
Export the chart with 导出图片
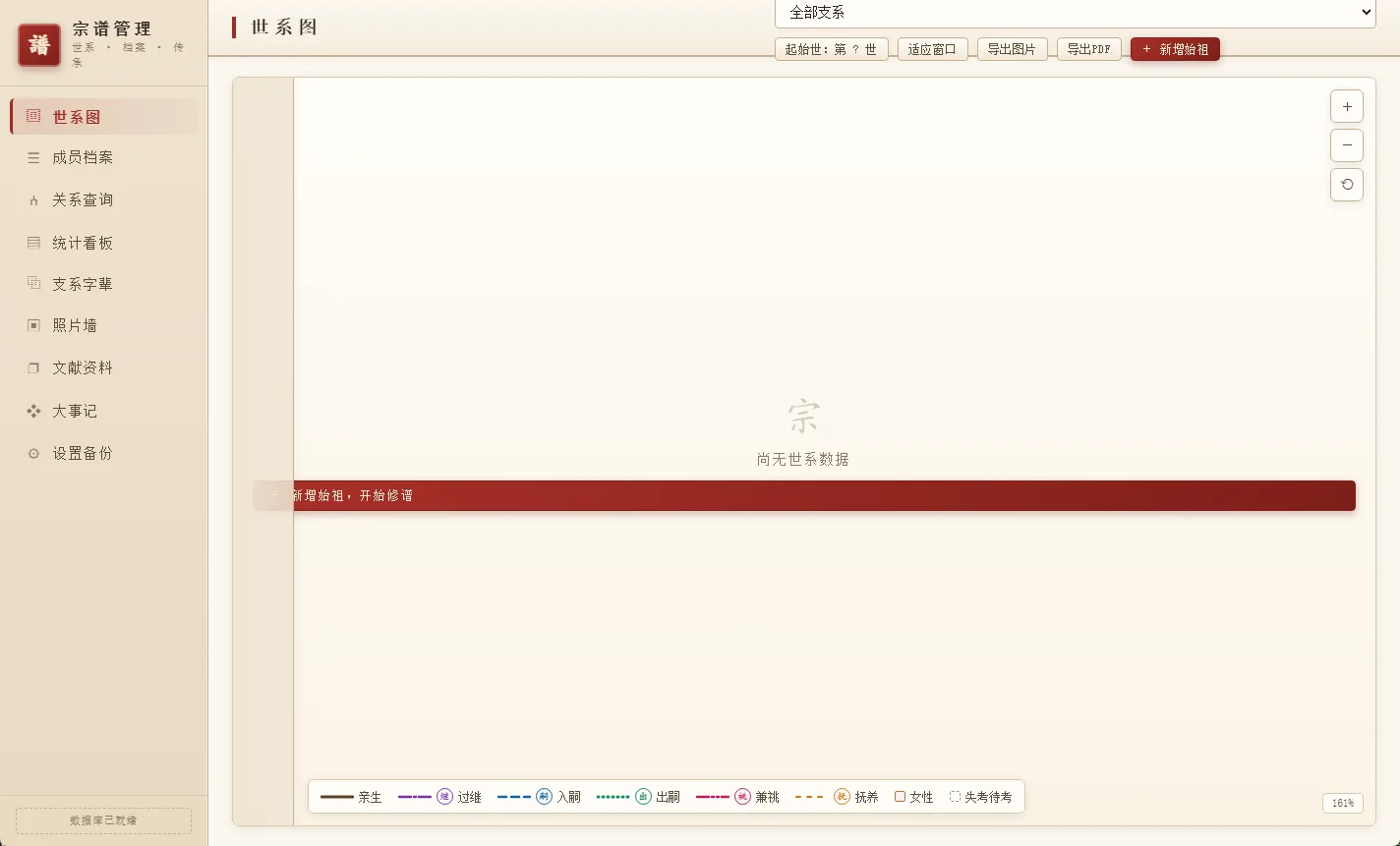click(1013, 49)
